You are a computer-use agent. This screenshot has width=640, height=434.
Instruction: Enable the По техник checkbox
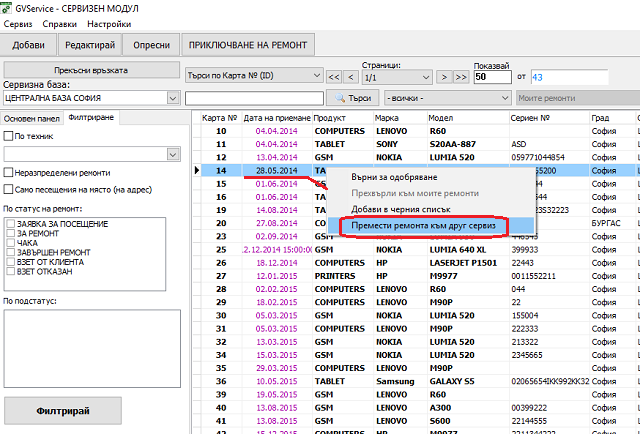(8, 136)
